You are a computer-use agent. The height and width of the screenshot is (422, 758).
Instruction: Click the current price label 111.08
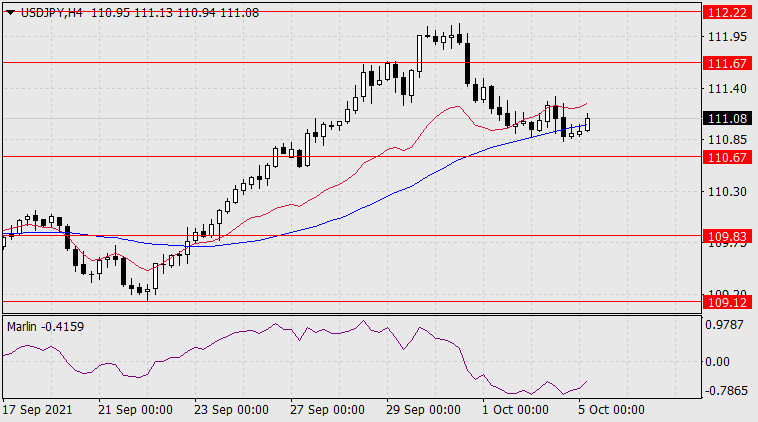[727, 118]
